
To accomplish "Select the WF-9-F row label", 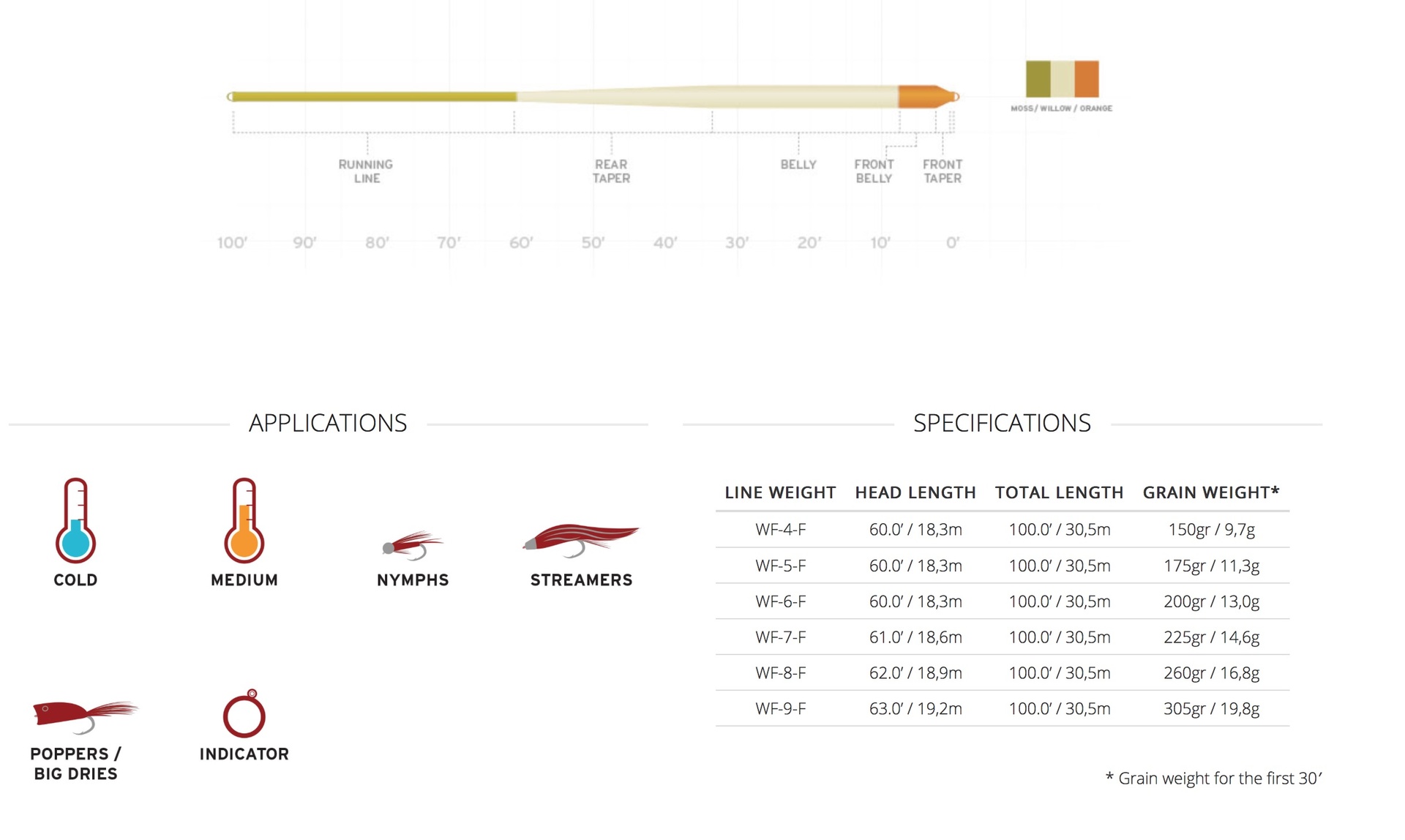I will (x=780, y=708).
